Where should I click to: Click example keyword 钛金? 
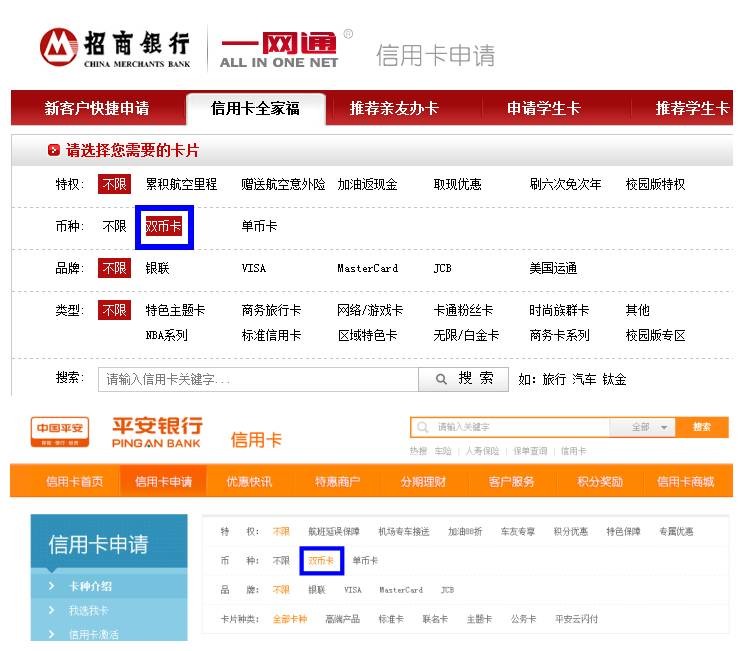(614, 380)
